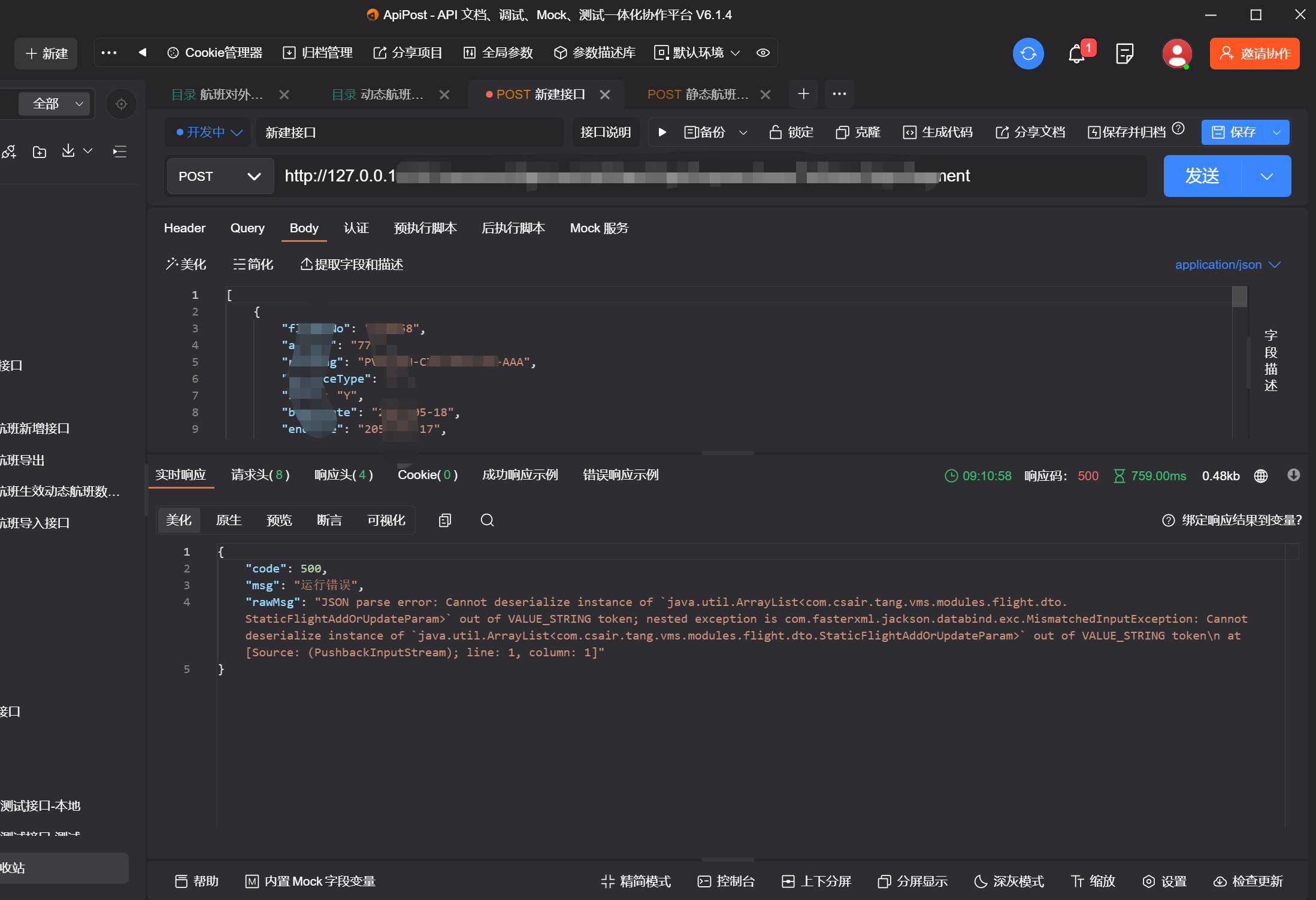
Task: Click the 发送 button
Action: click(x=1202, y=176)
